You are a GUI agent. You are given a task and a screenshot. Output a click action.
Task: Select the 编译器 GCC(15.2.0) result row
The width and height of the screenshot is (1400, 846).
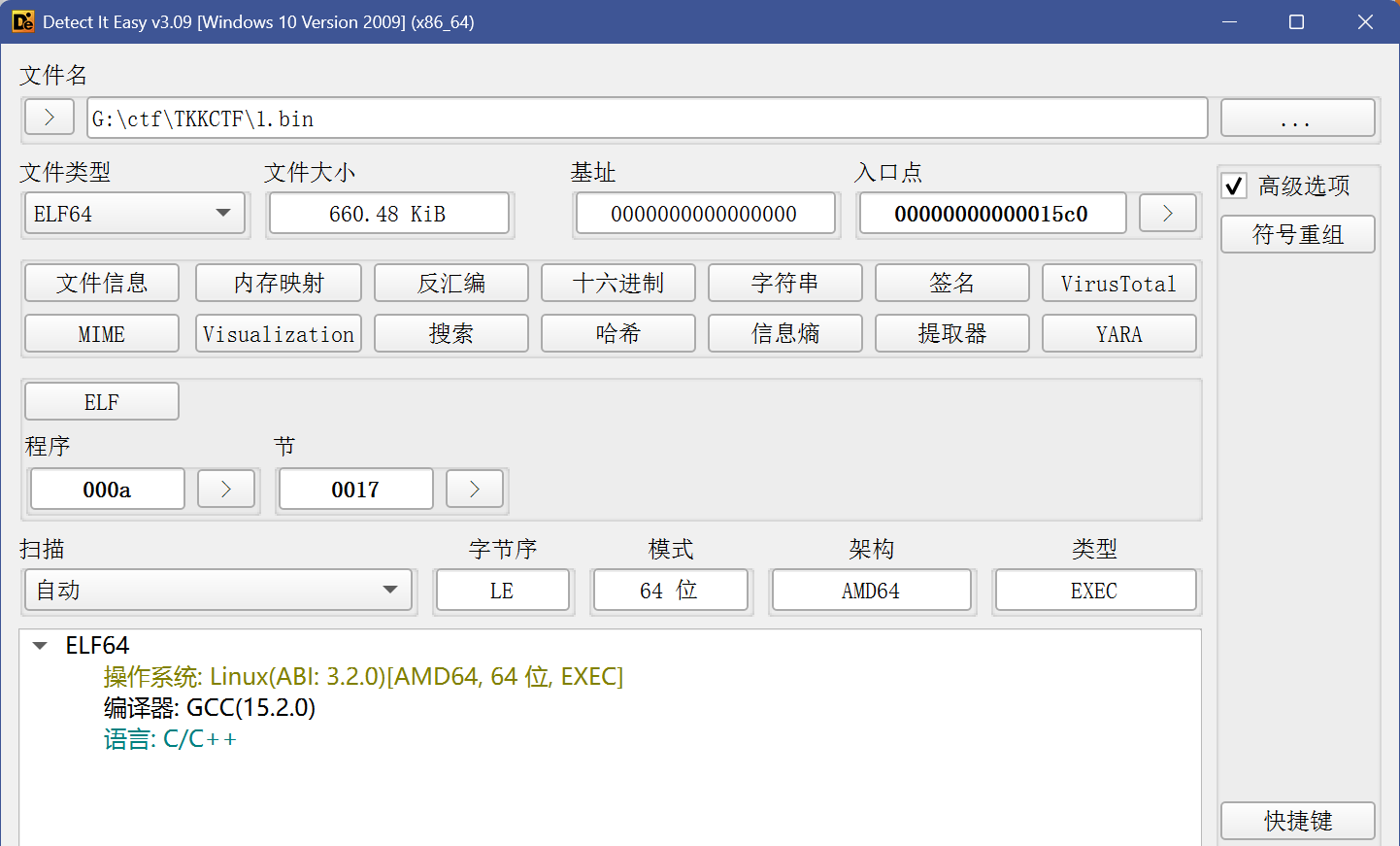pos(210,708)
